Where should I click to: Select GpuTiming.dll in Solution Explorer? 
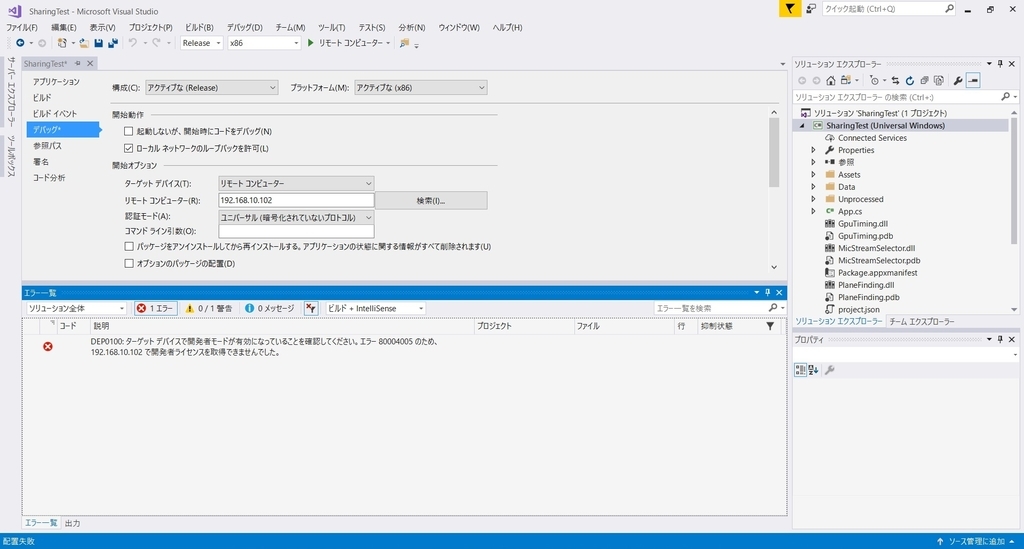pos(862,224)
